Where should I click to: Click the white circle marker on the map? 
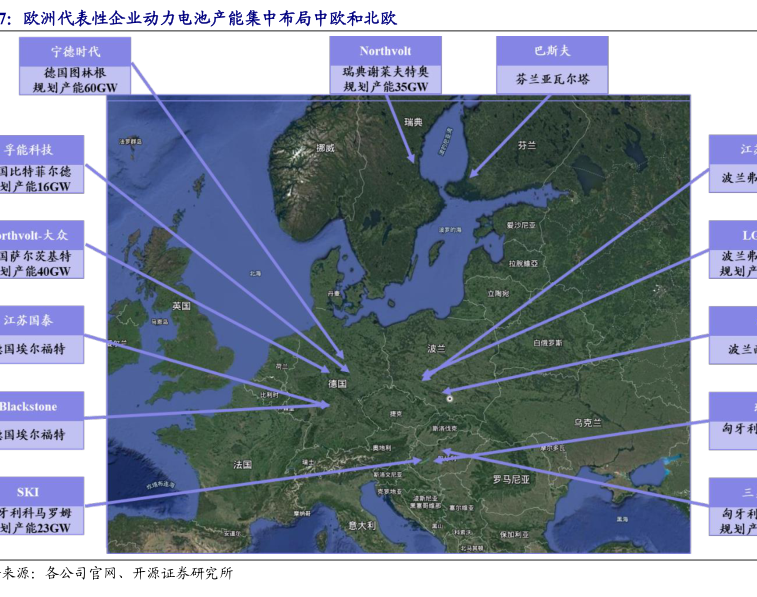click(x=450, y=398)
